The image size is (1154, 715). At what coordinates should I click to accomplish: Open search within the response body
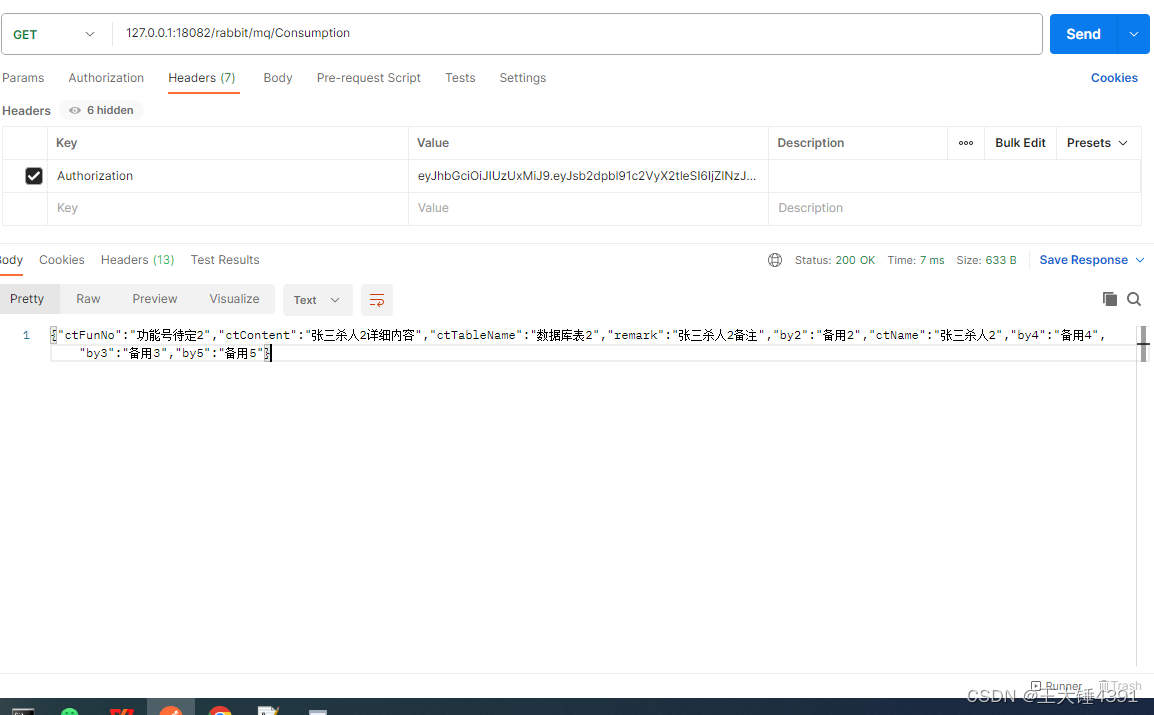pyautogui.click(x=1133, y=298)
